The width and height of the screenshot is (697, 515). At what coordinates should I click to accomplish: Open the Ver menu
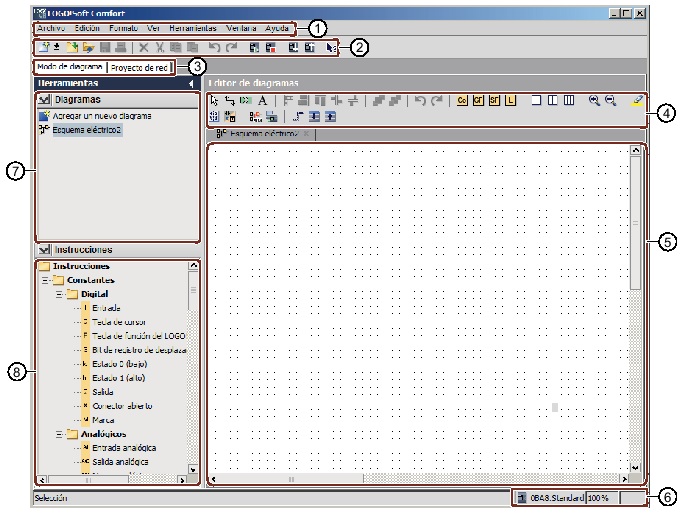point(153,28)
